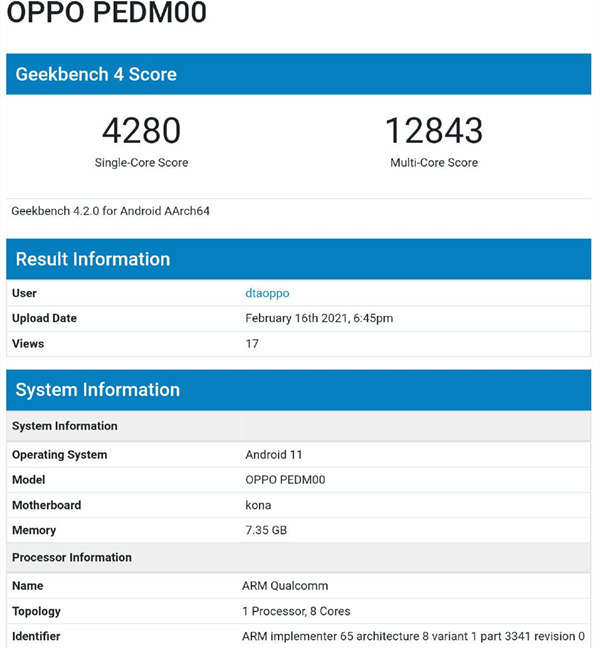Viewport: 600px width, 648px height.
Task: Select the Android 11 value
Action: coord(274,455)
